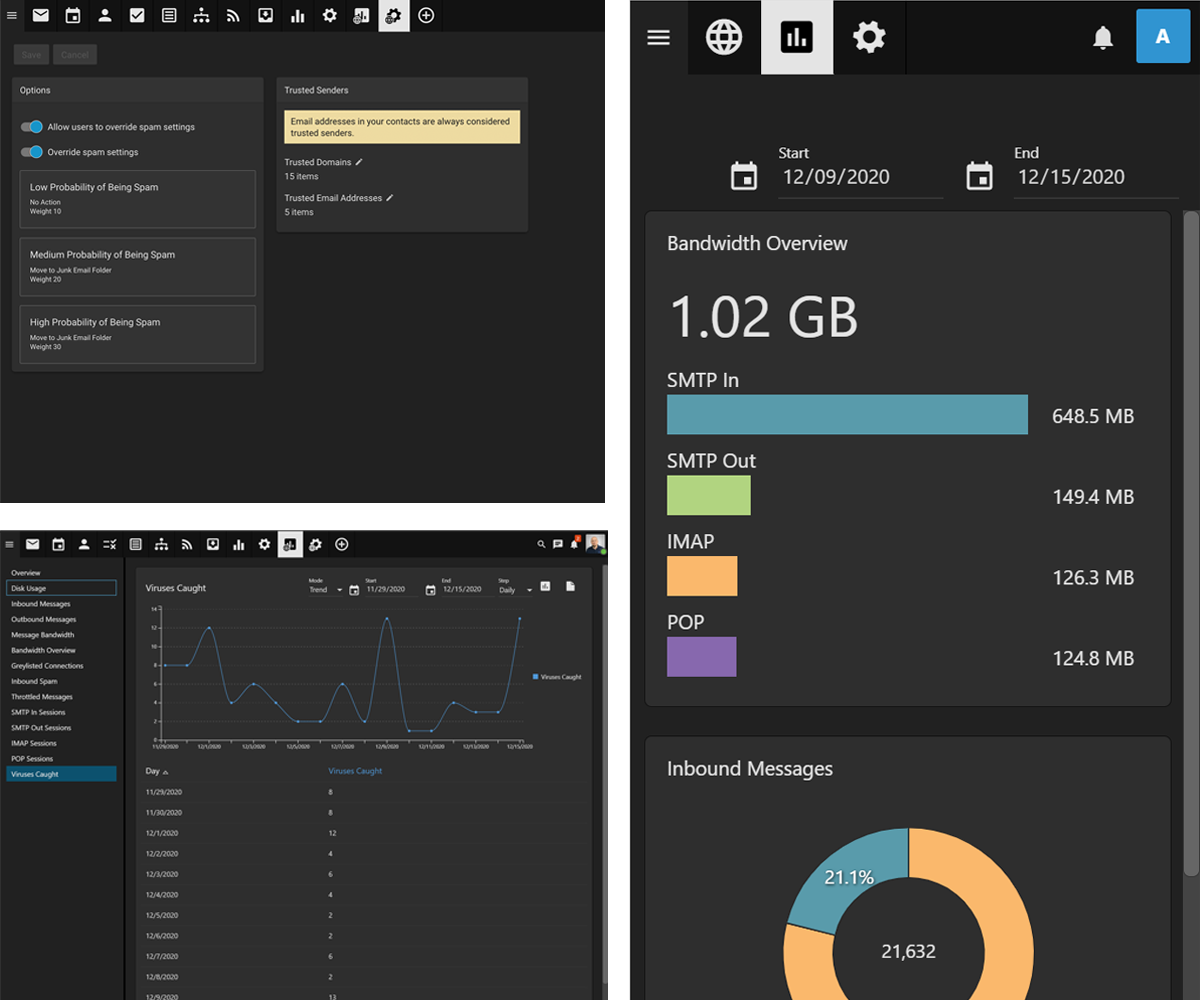Toggle Viruses Caught series in the chart legend
This screenshot has height=1000, width=1200.
pos(557,677)
